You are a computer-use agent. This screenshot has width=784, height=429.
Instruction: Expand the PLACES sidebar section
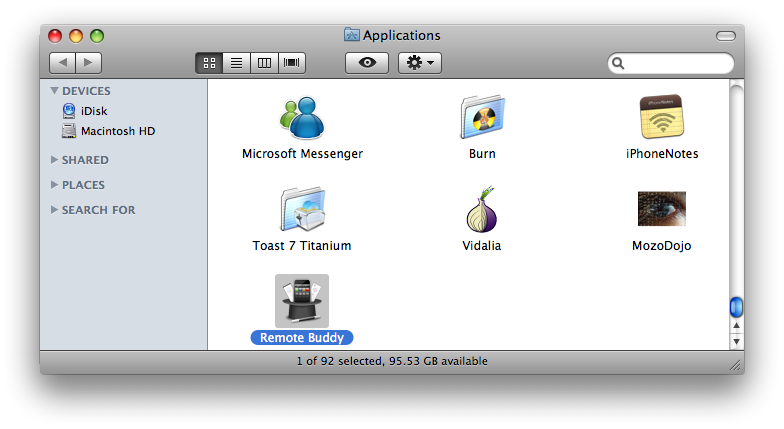(x=54, y=185)
